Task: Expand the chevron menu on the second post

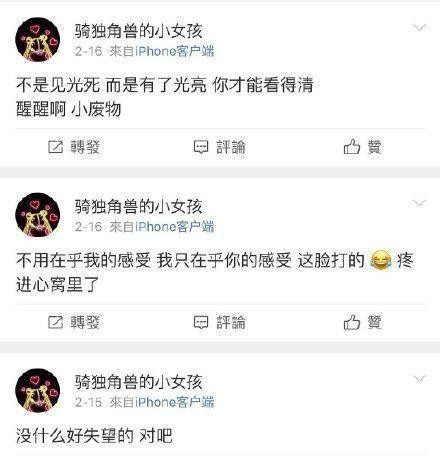Action: 419,203
